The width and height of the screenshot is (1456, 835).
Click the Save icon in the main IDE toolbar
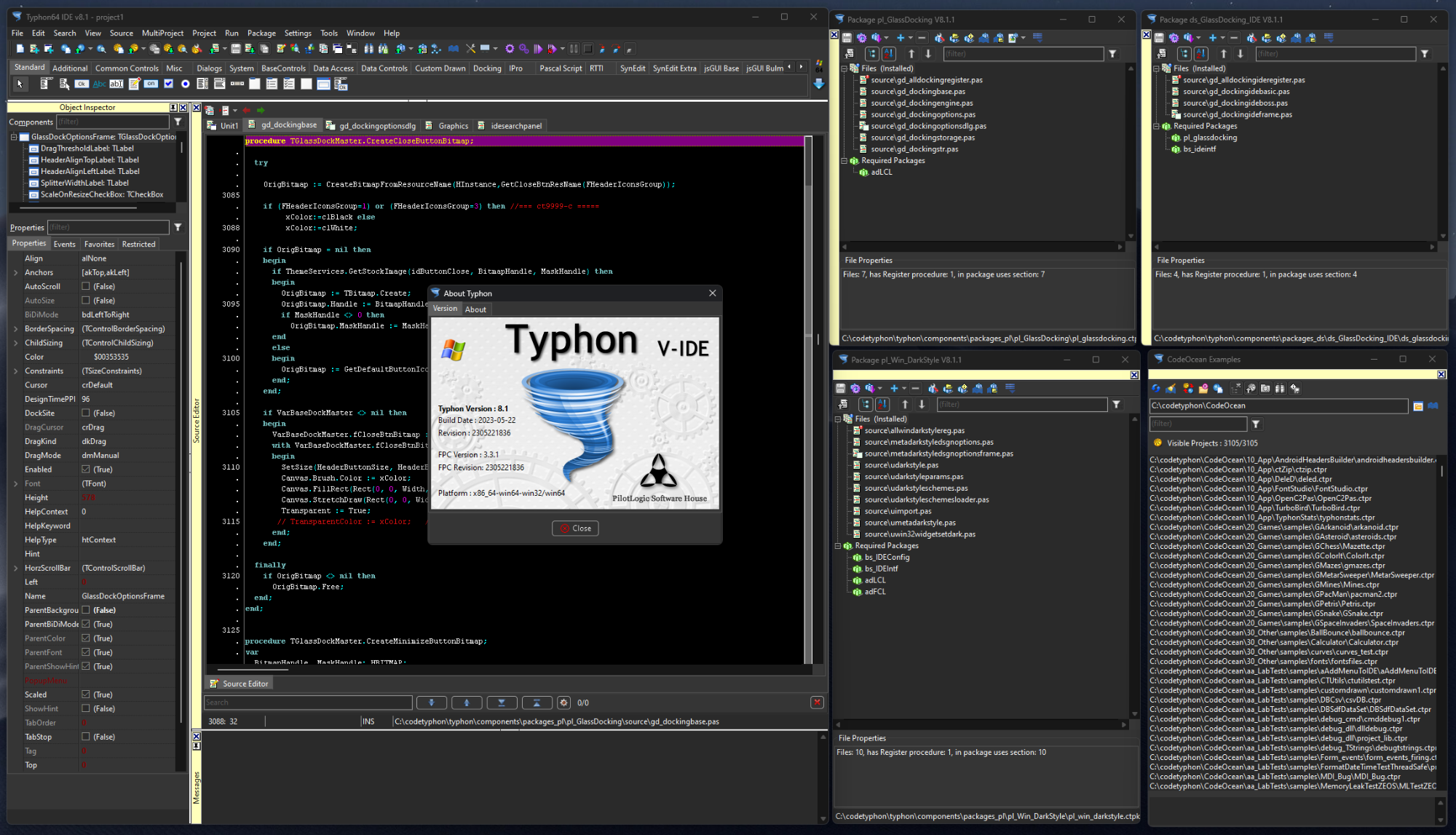click(x=235, y=49)
